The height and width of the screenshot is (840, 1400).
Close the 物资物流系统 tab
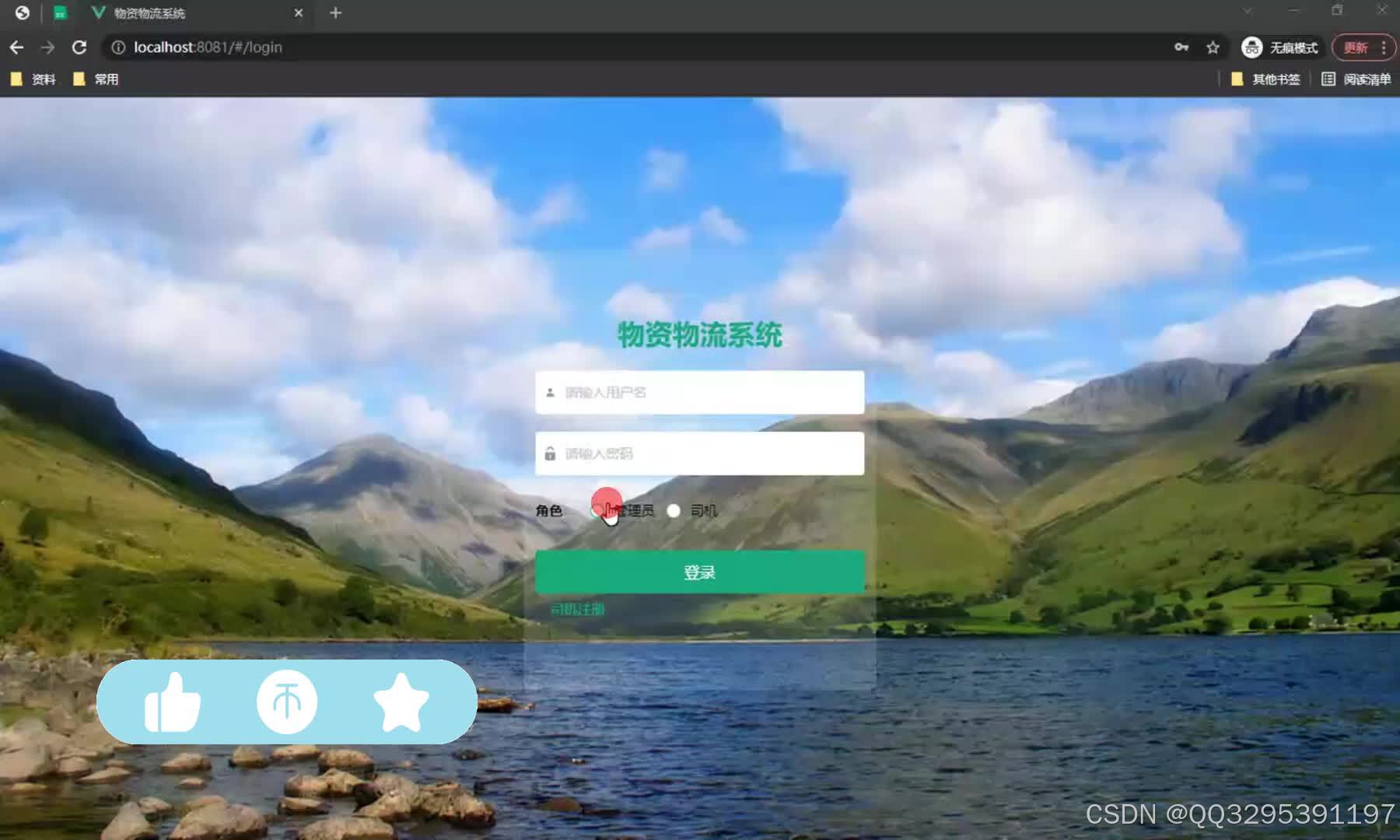[299, 12]
